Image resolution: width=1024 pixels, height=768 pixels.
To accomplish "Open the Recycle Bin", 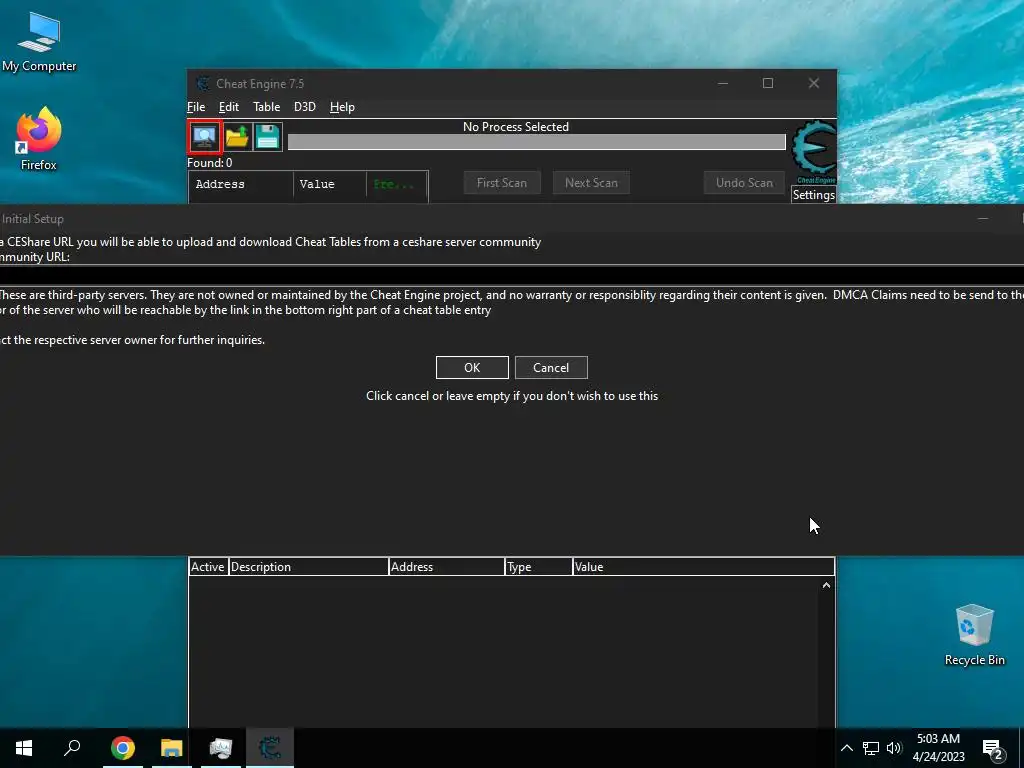I will (974, 635).
